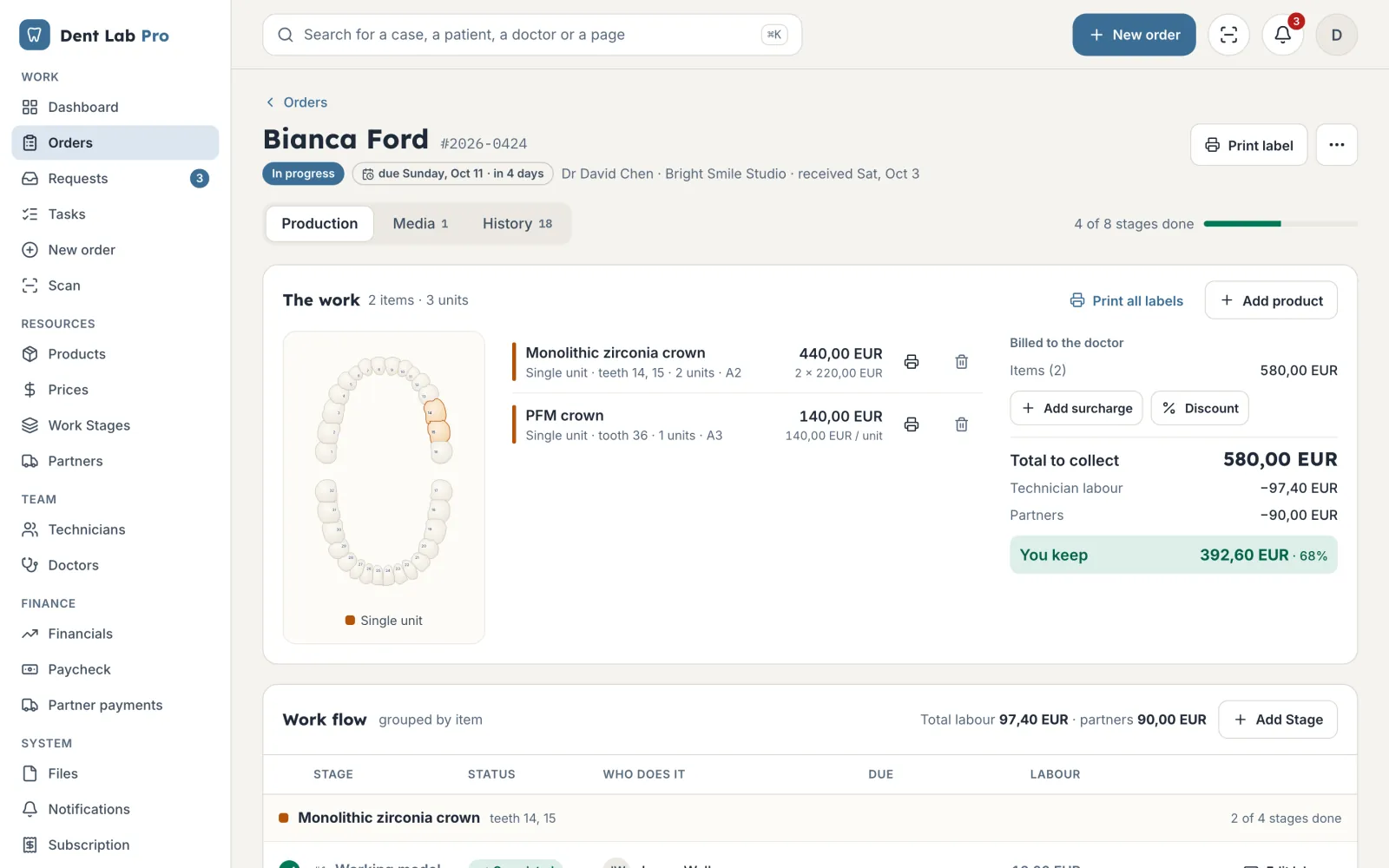Viewport: 1389px width, 868px height.
Task: Switch to the Media tab
Action: click(420, 223)
